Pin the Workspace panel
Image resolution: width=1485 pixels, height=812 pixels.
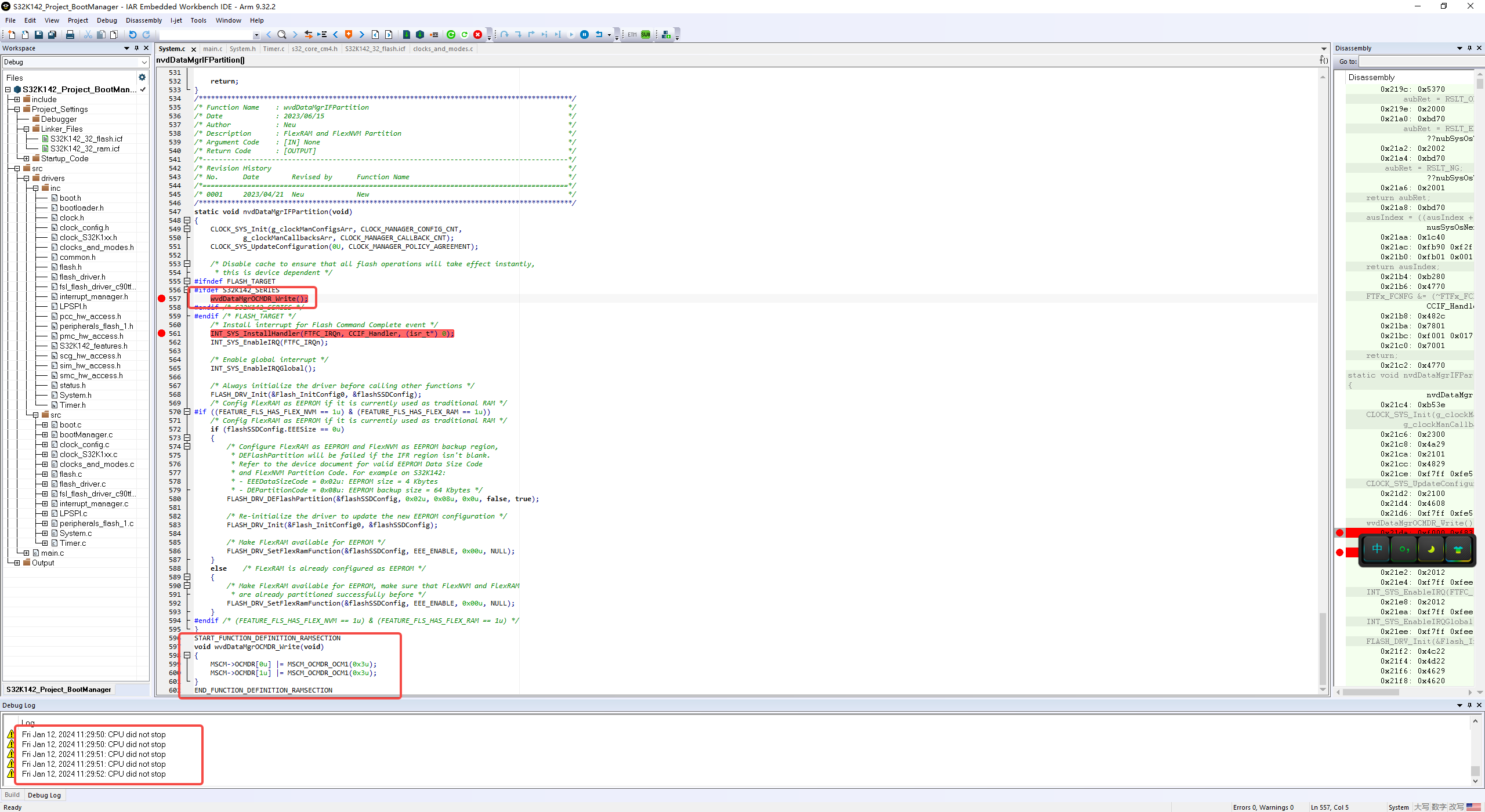(135, 48)
